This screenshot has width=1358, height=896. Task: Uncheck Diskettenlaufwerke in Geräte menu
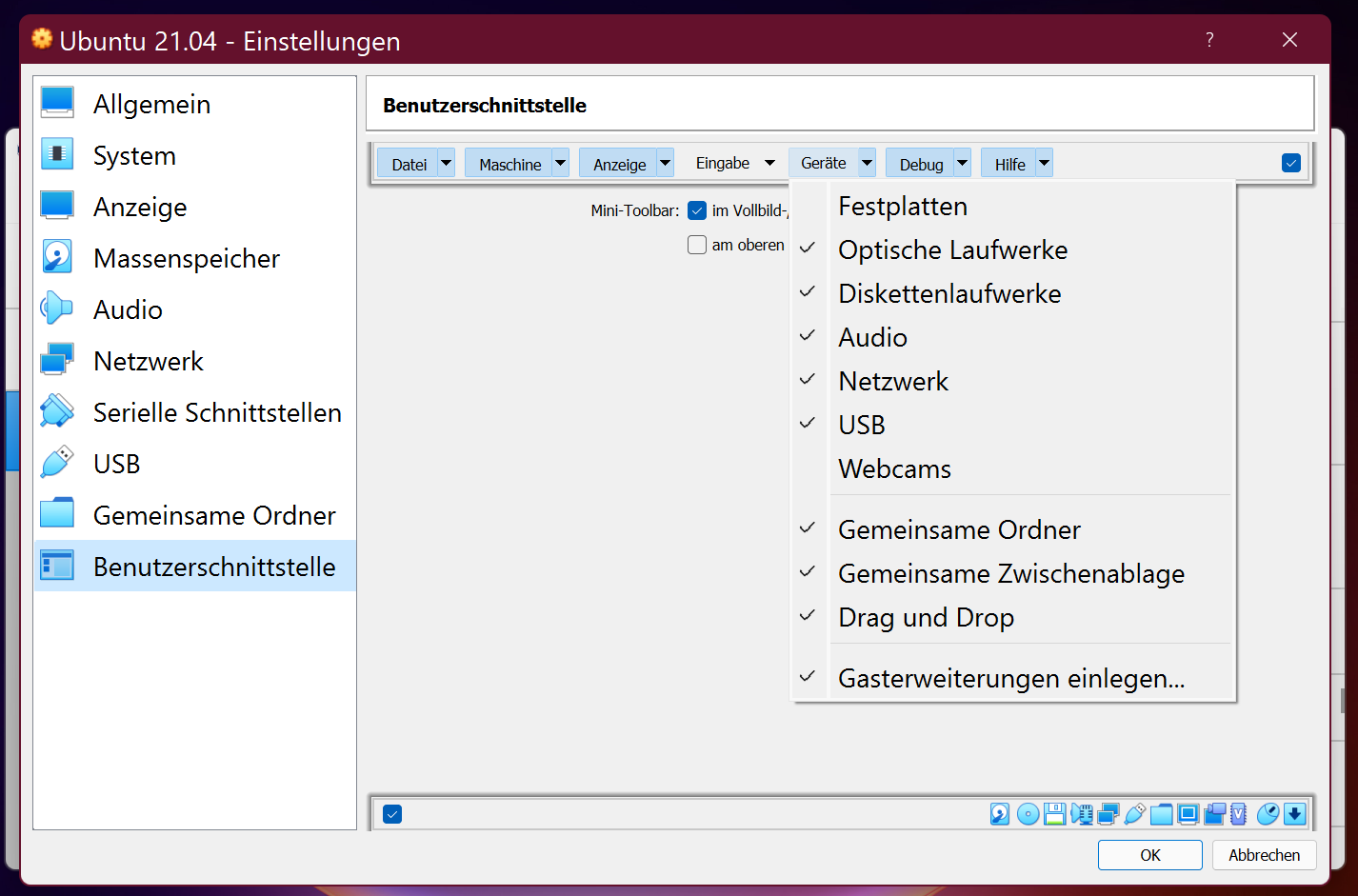click(x=1013, y=293)
